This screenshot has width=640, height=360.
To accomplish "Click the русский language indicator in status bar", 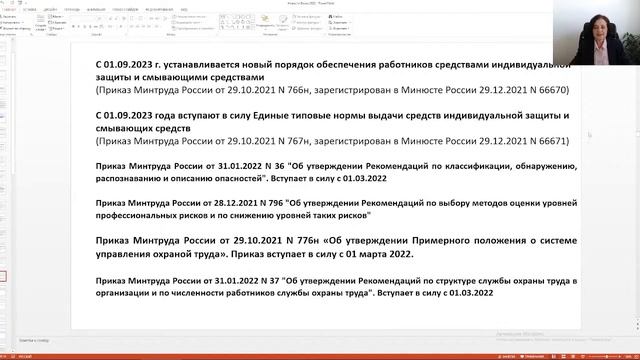I will [25, 357].
